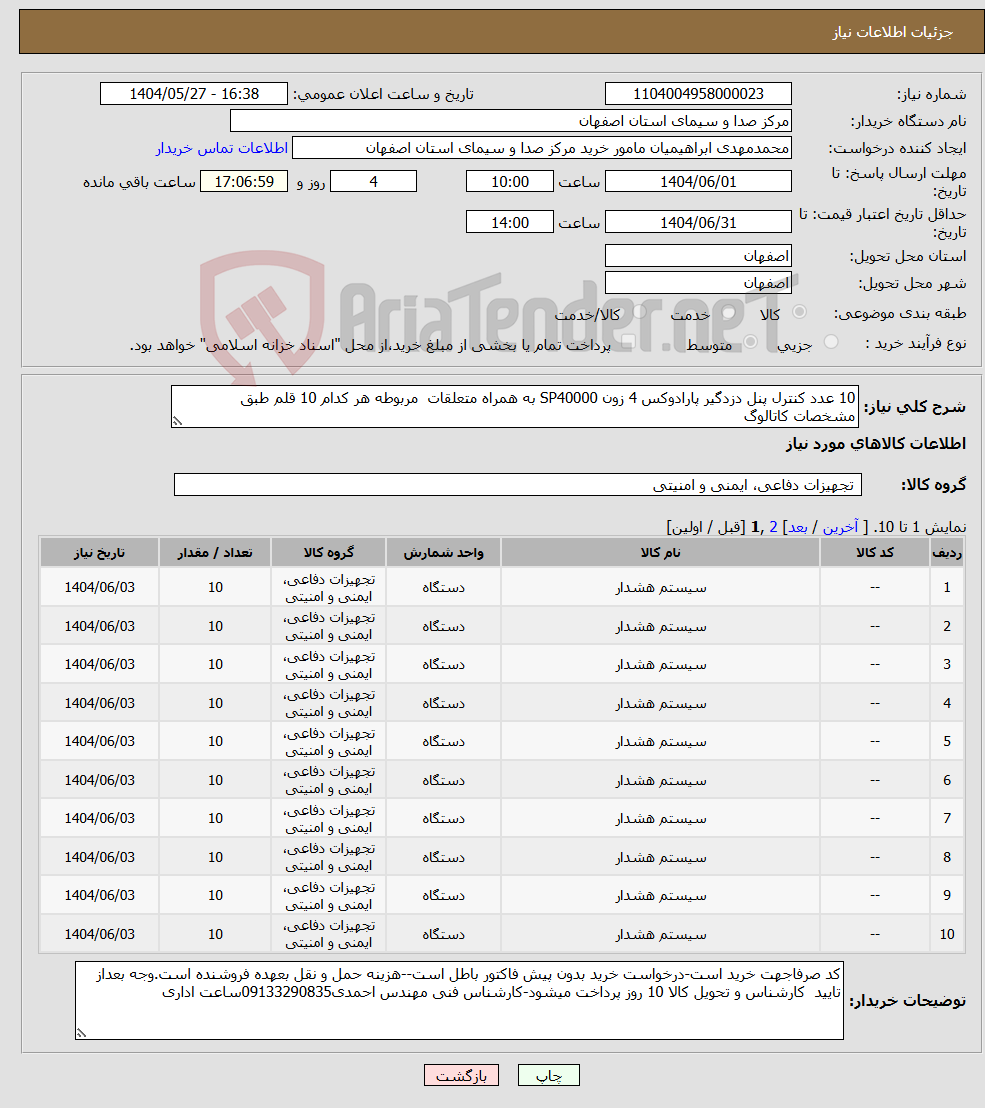Image resolution: width=985 pixels, height=1108 pixels.
Task: Click the مهلت ارسال پاسخ date field 1404/06/01
Action: tap(698, 181)
